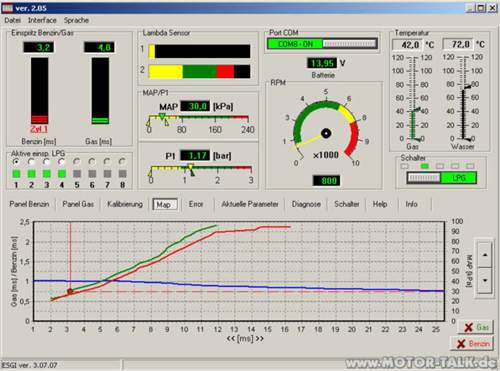The height and width of the screenshot is (371, 500).
Task: Click the Gas thermometer gauge
Action: [x=412, y=98]
